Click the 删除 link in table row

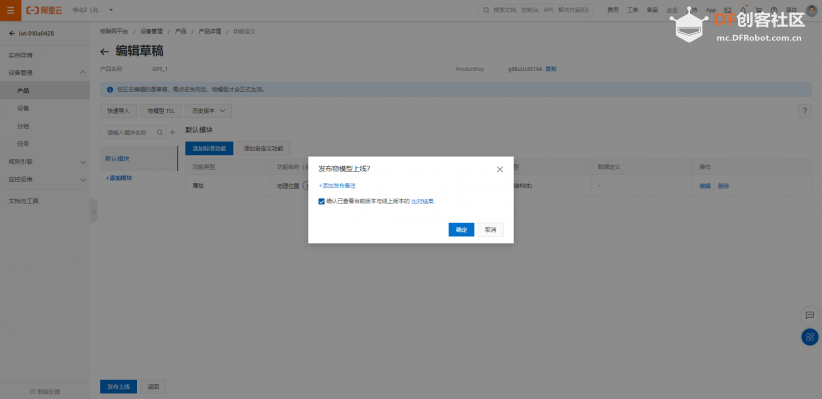[723, 186]
